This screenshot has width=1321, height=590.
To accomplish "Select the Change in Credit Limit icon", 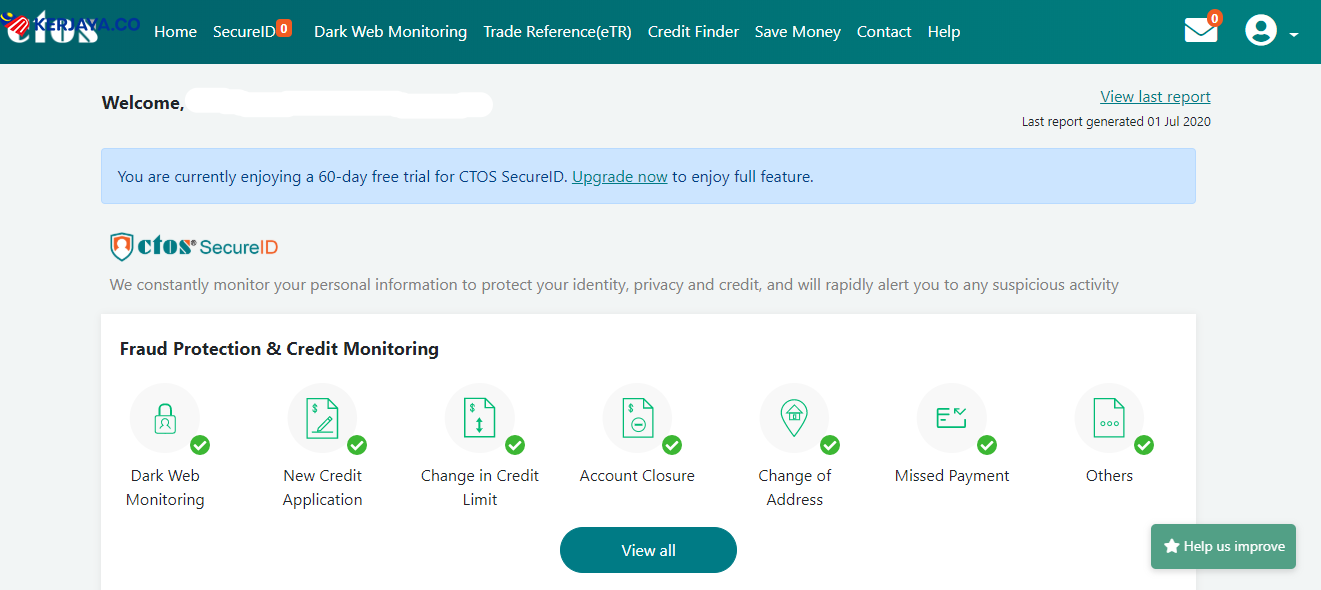I will (x=480, y=418).
